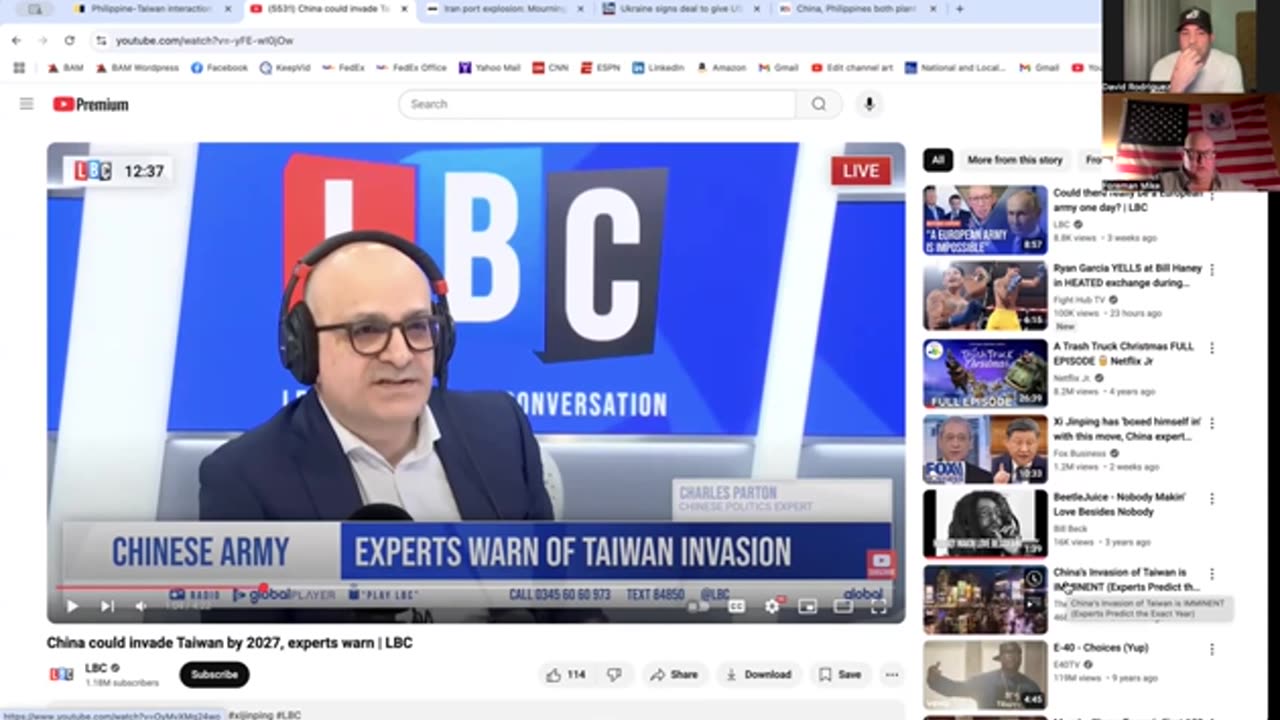Go back in browser history

tap(17, 40)
